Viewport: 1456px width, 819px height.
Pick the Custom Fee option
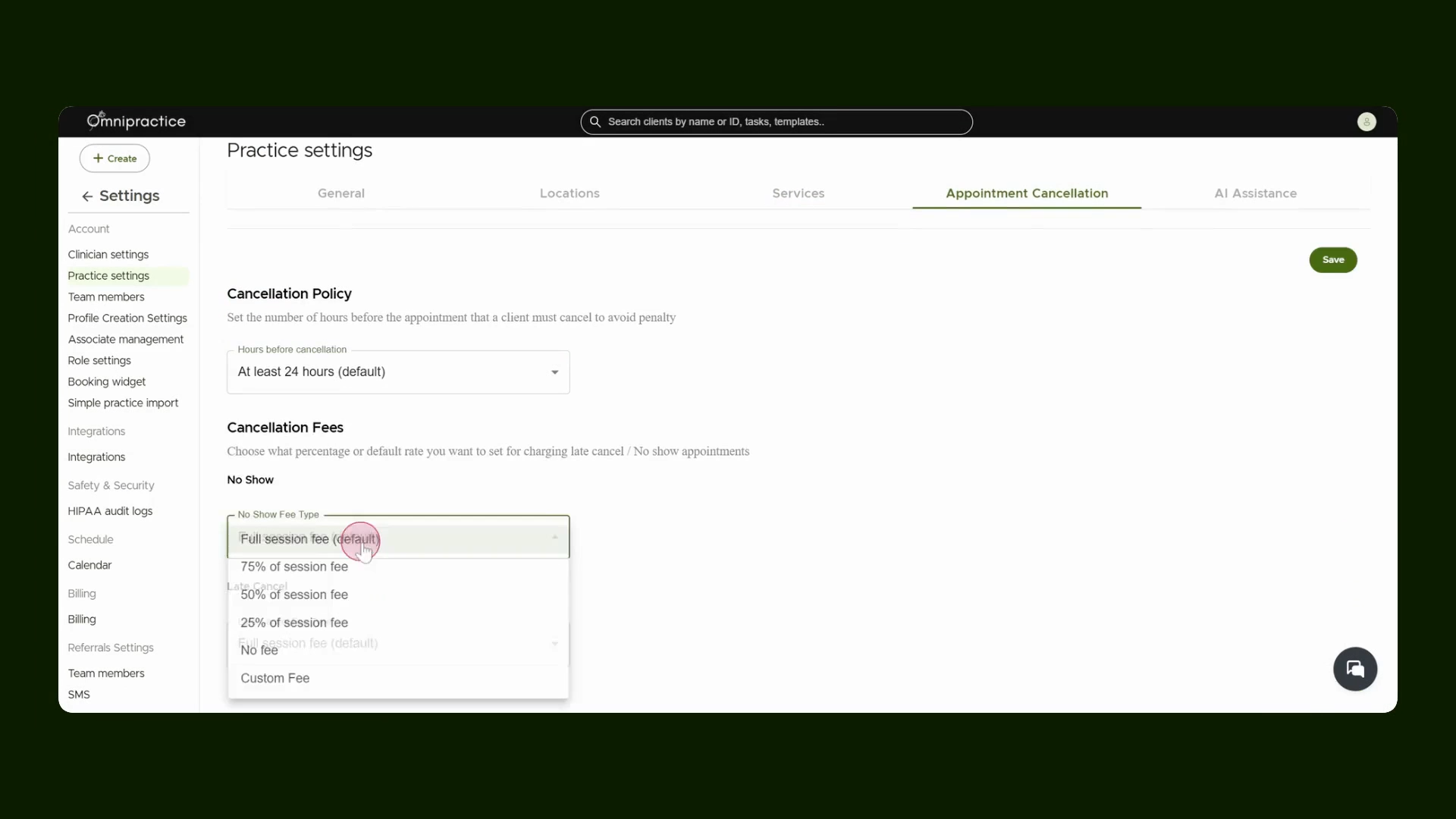[x=398, y=679]
